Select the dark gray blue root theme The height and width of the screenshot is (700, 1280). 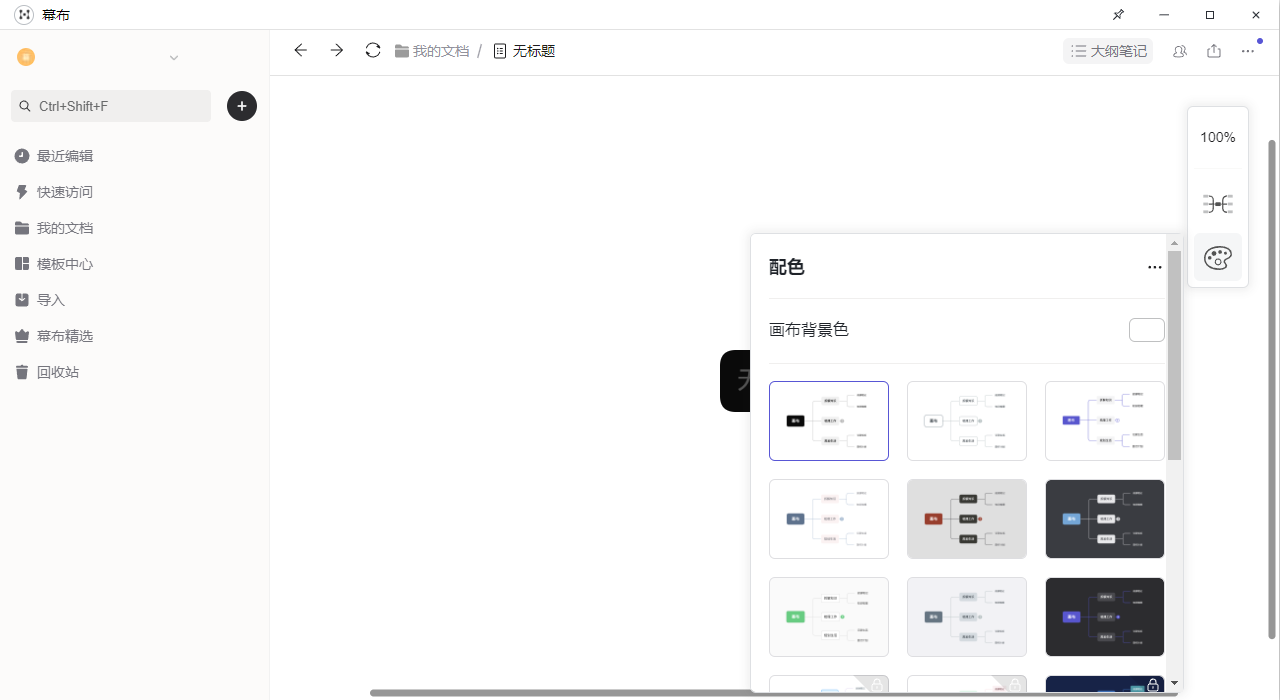(1105, 519)
